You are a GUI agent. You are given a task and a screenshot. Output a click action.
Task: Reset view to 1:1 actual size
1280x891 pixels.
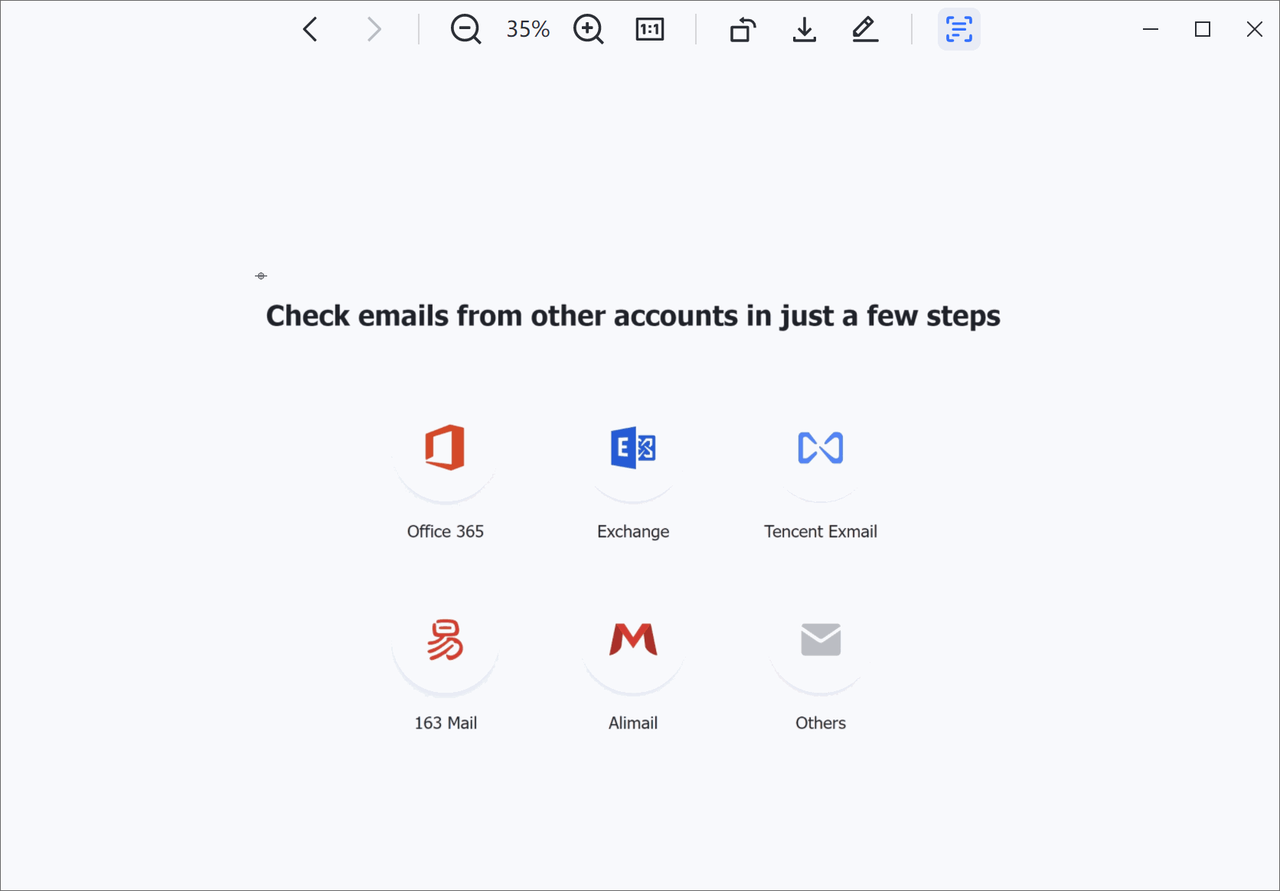click(650, 30)
